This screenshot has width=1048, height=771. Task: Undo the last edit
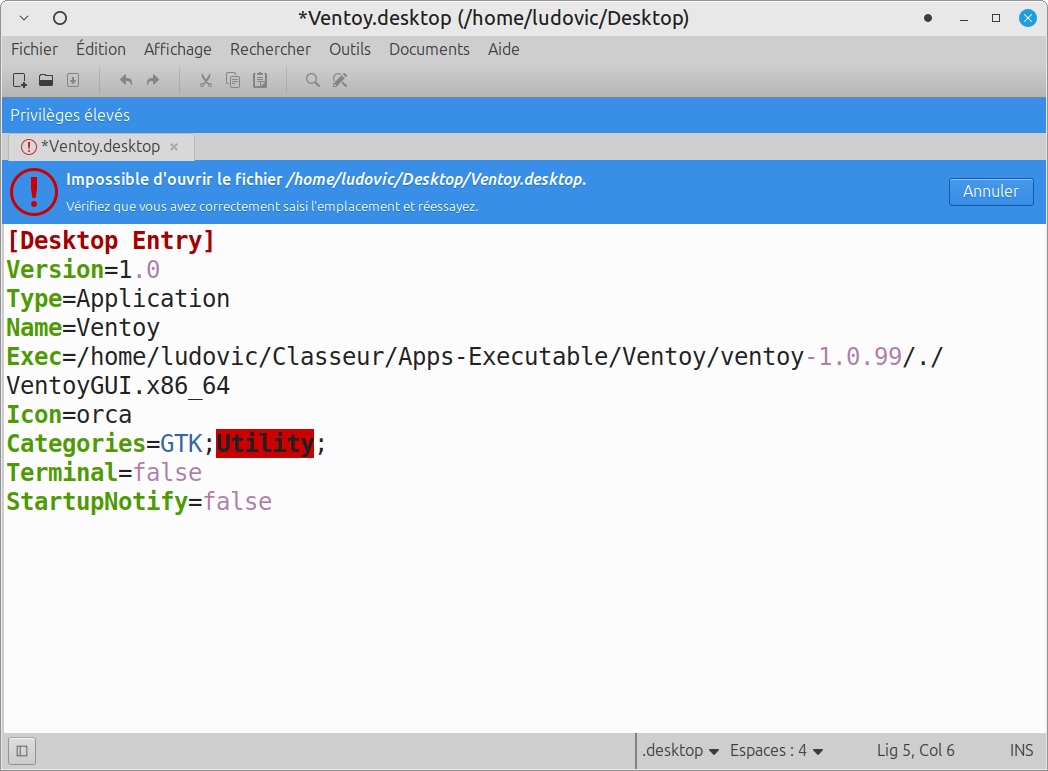pos(126,80)
